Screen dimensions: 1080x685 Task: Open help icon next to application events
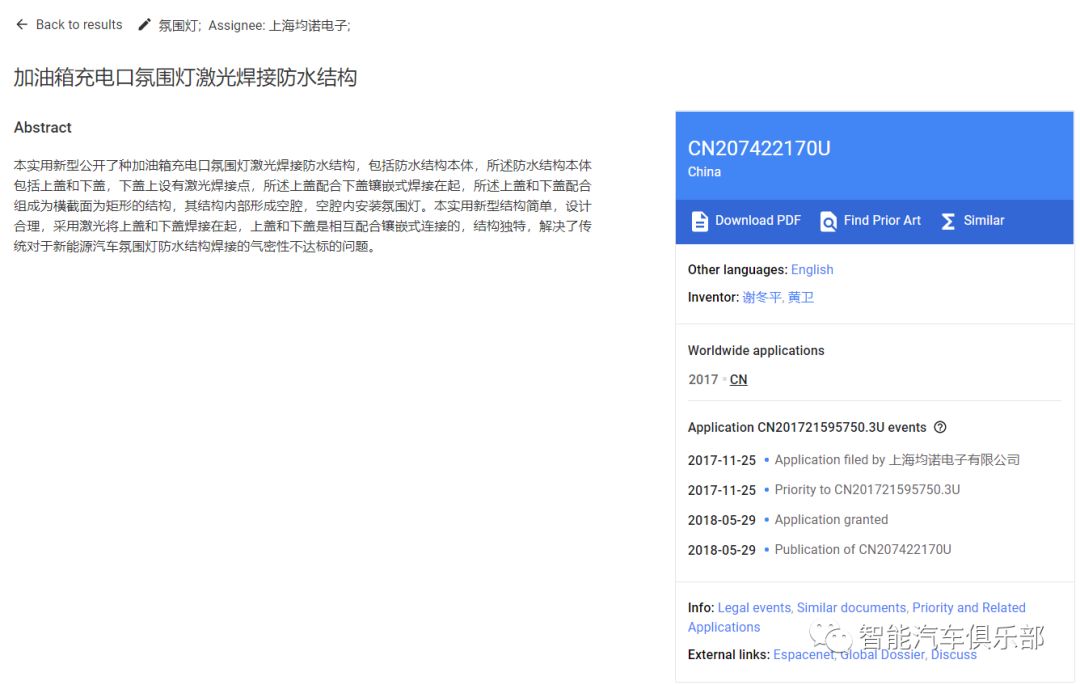(x=940, y=427)
